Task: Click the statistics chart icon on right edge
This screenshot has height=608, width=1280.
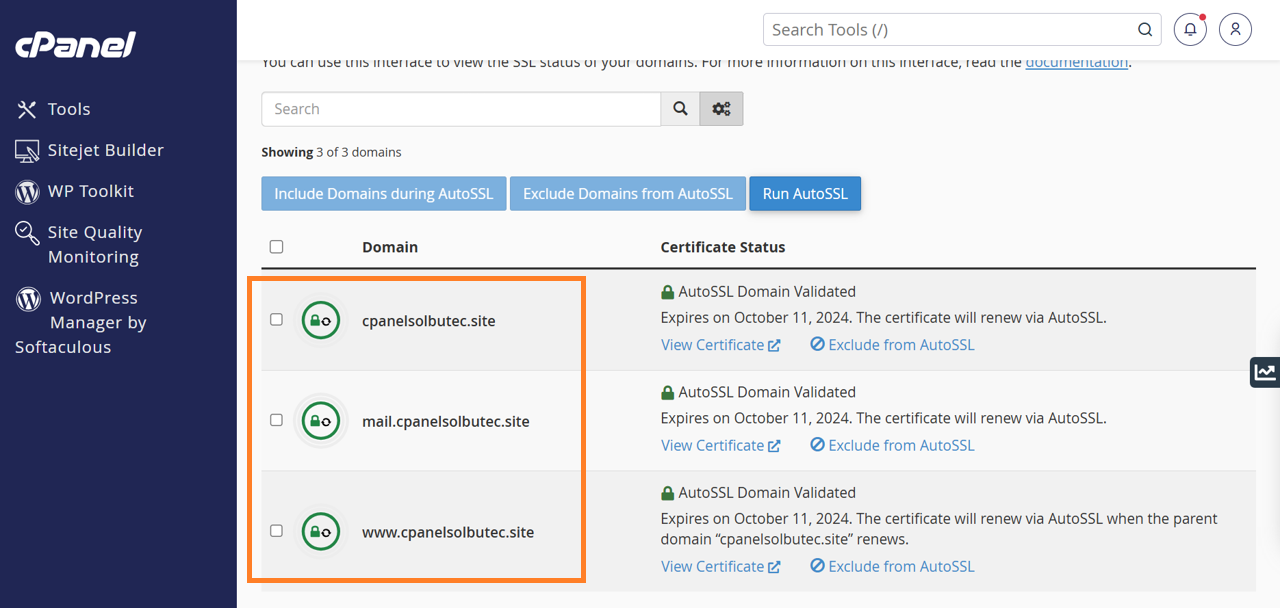Action: pyautogui.click(x=1265, y=372)
